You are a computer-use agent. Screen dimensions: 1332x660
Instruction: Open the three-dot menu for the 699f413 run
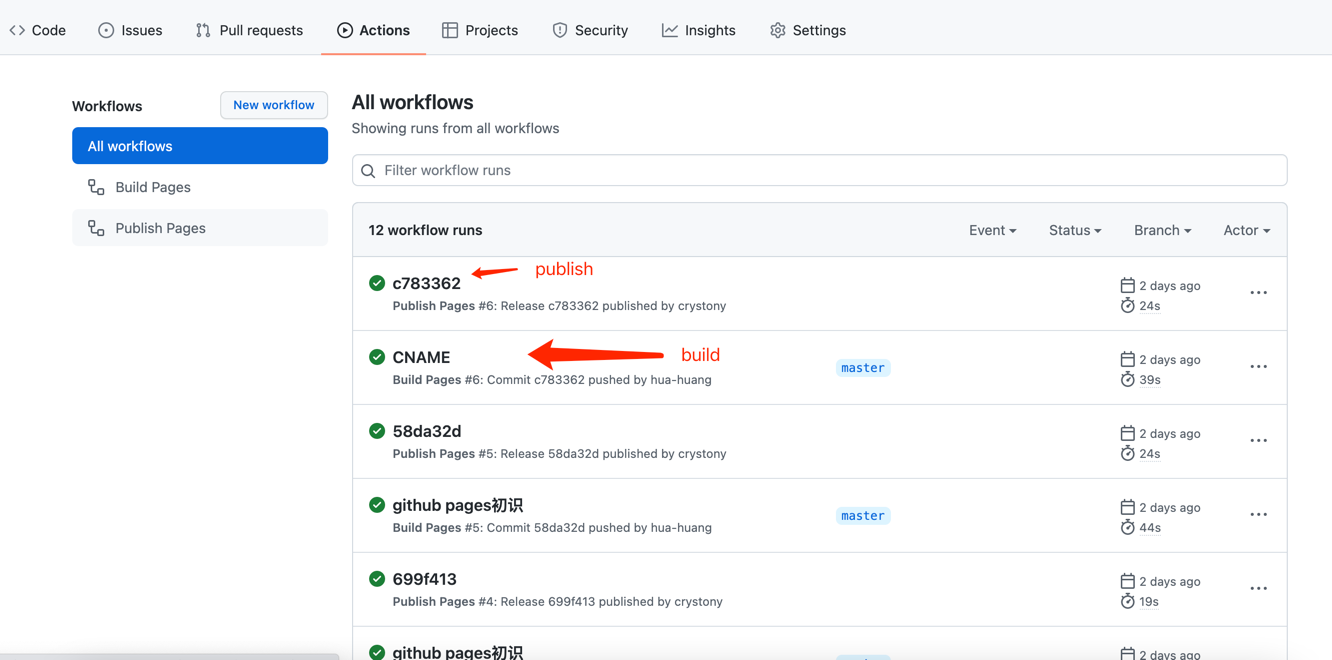pyautogui.click(x=1258, y=589)
